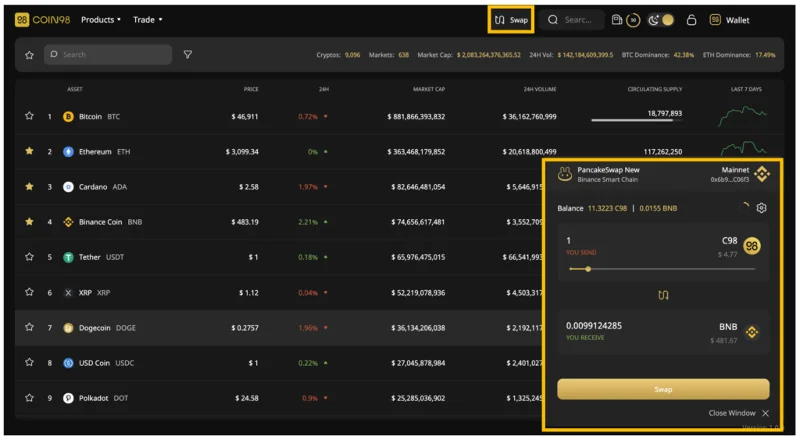Open the Trade dropdown menu
This screenshot has height=440, width=800.
(147, 20)
